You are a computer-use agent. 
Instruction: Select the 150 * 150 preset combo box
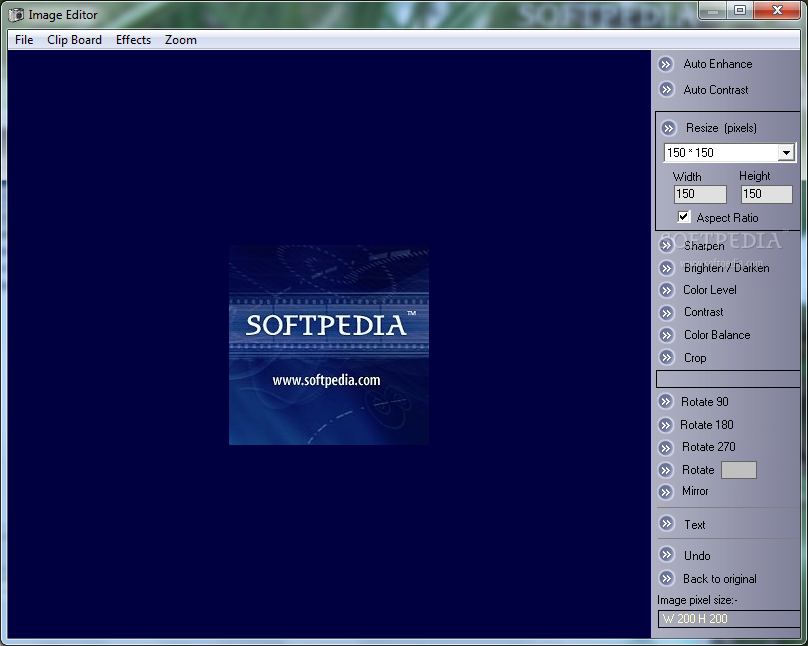[729, 152]
